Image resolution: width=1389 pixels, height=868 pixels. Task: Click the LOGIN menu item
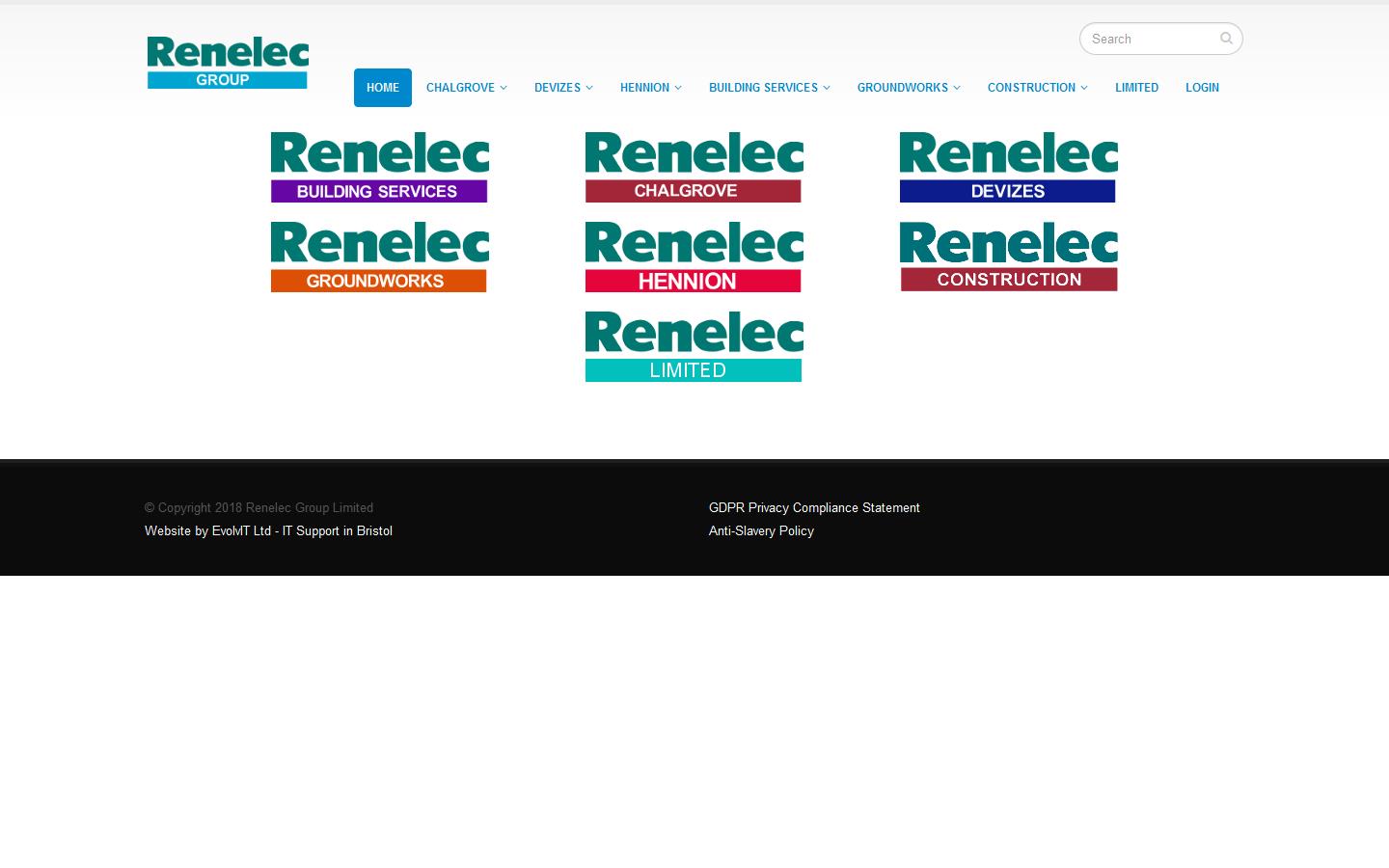[x=1202, y=88]
